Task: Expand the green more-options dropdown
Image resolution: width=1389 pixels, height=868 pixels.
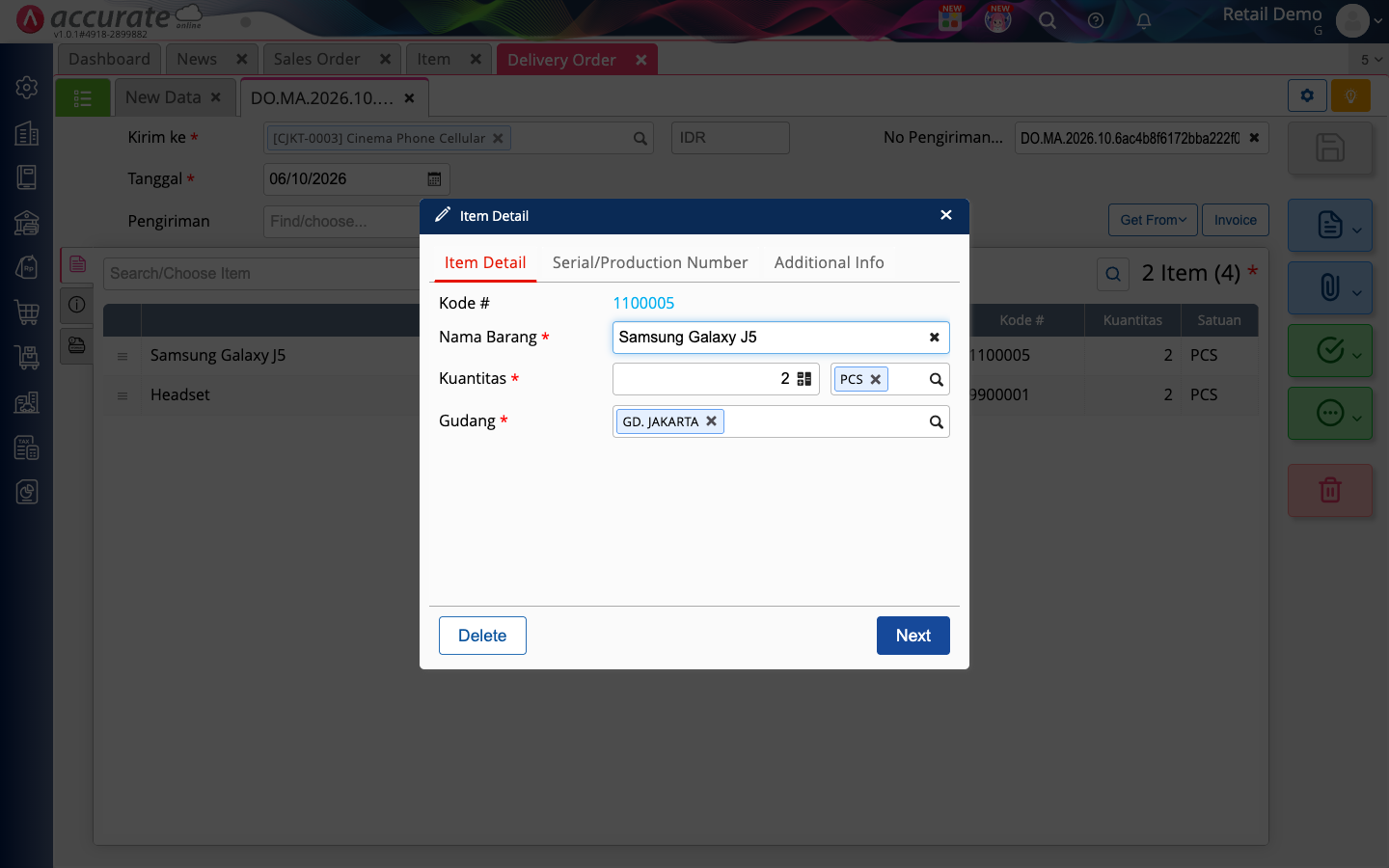Action: tap(1330, 413)
